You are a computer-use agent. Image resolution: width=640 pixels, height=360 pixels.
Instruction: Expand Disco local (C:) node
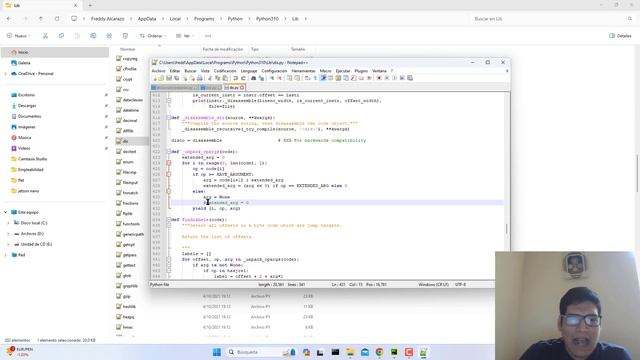click(x=8, y=223)
